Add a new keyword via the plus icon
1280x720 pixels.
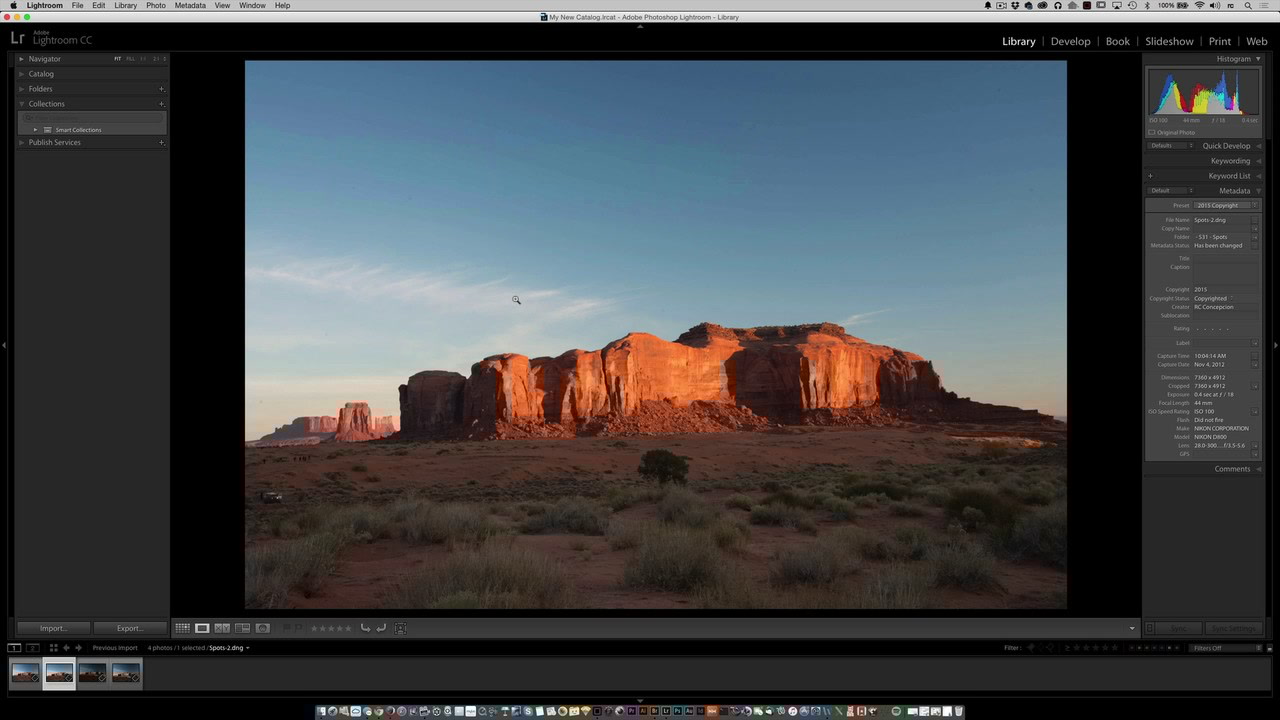click(1150, 175)
